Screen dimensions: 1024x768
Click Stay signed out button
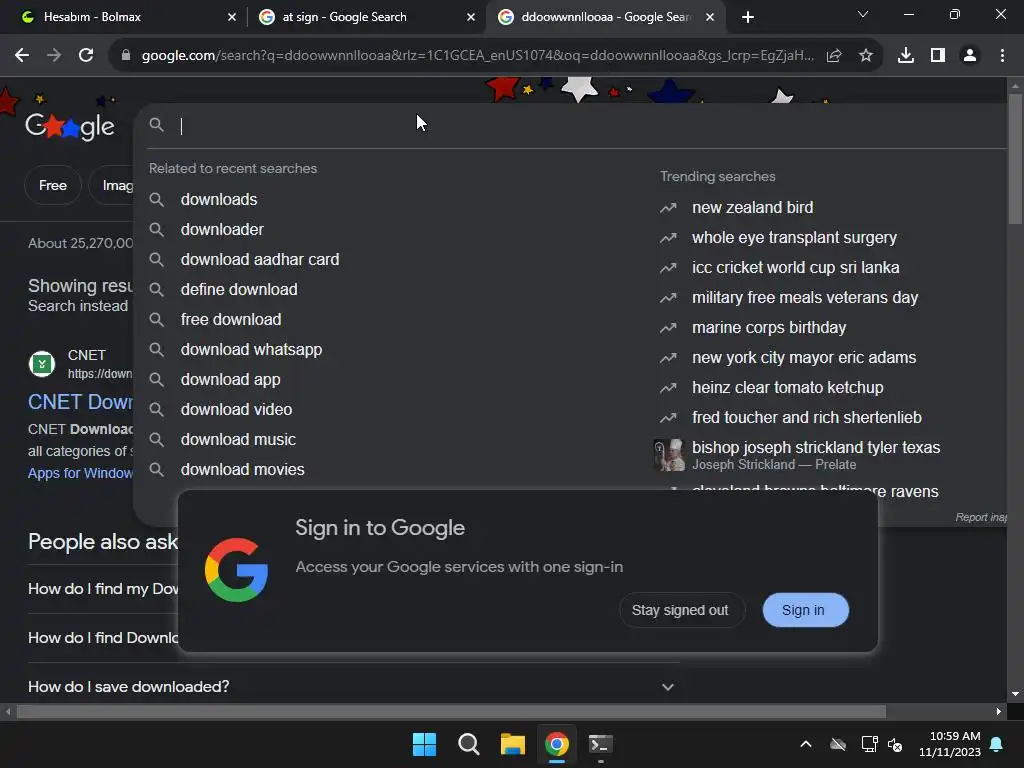680,610
